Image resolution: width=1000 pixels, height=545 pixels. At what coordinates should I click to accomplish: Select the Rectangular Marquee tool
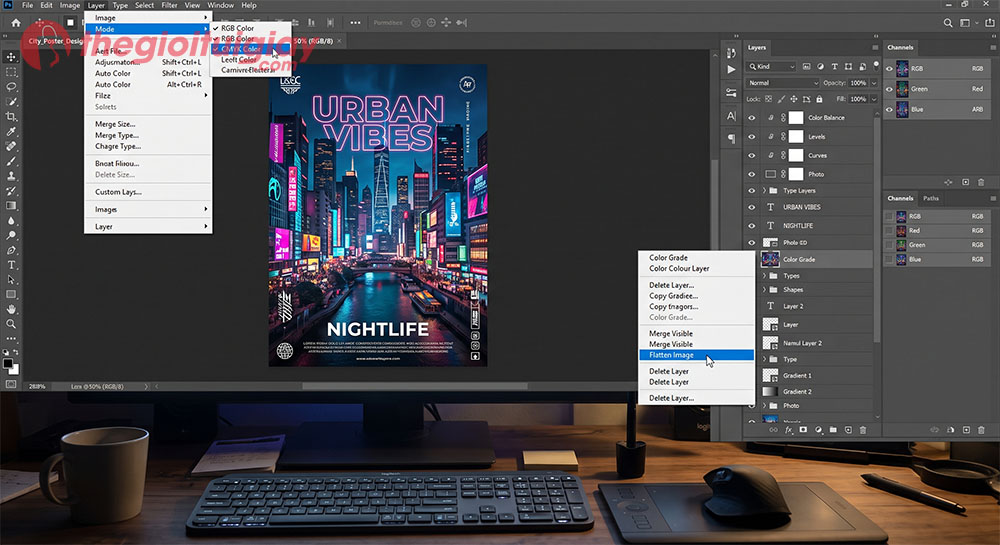click(11, 72)
